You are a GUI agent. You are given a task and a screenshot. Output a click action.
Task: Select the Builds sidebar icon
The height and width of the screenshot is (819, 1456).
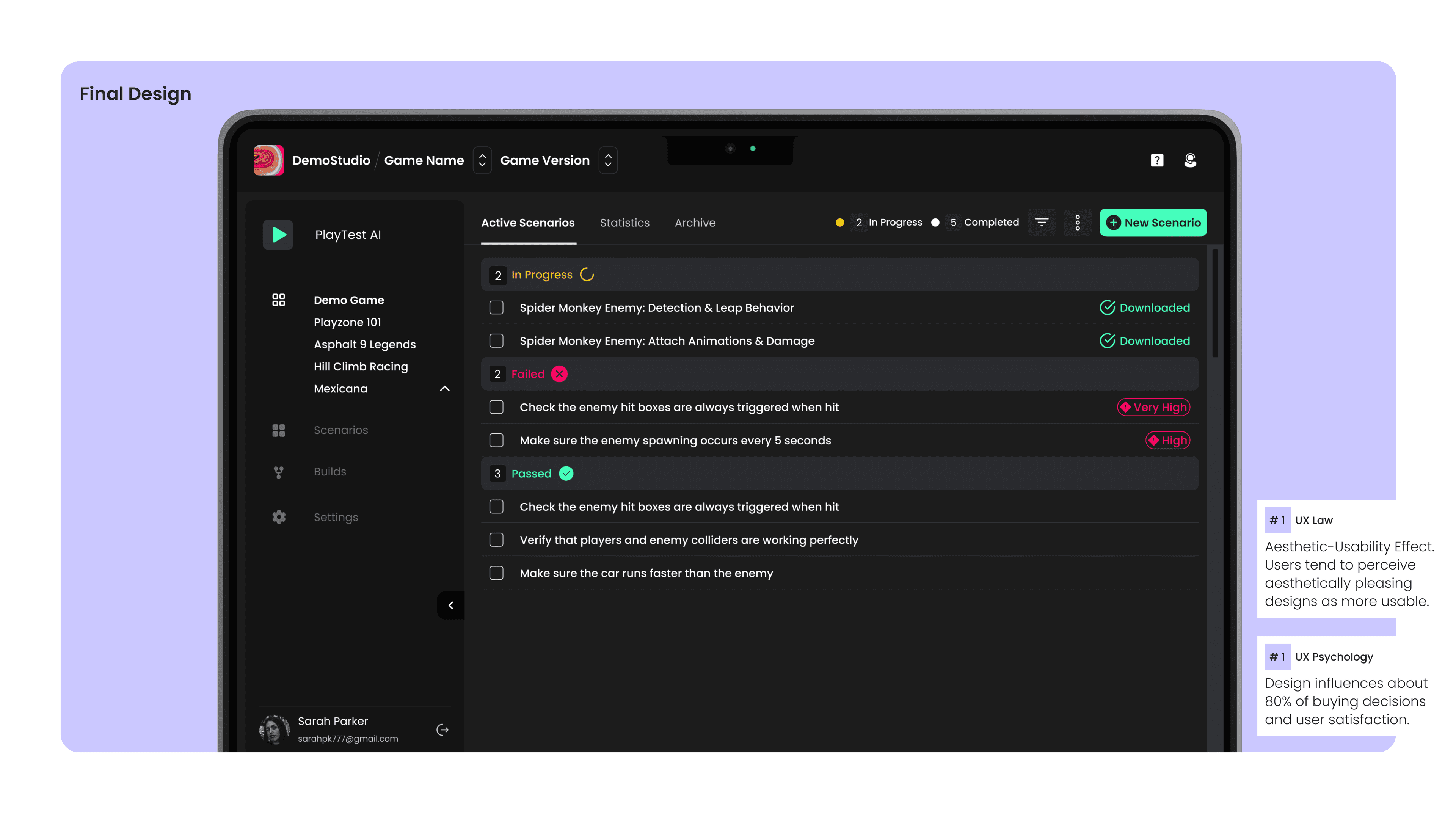point(279,472)
